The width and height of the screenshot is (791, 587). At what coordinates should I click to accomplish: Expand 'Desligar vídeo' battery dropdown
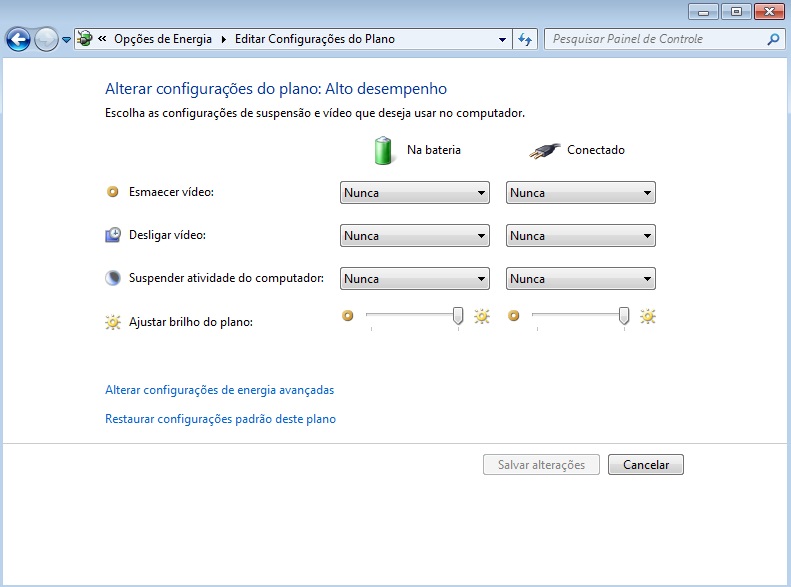[x=414, y=236]
